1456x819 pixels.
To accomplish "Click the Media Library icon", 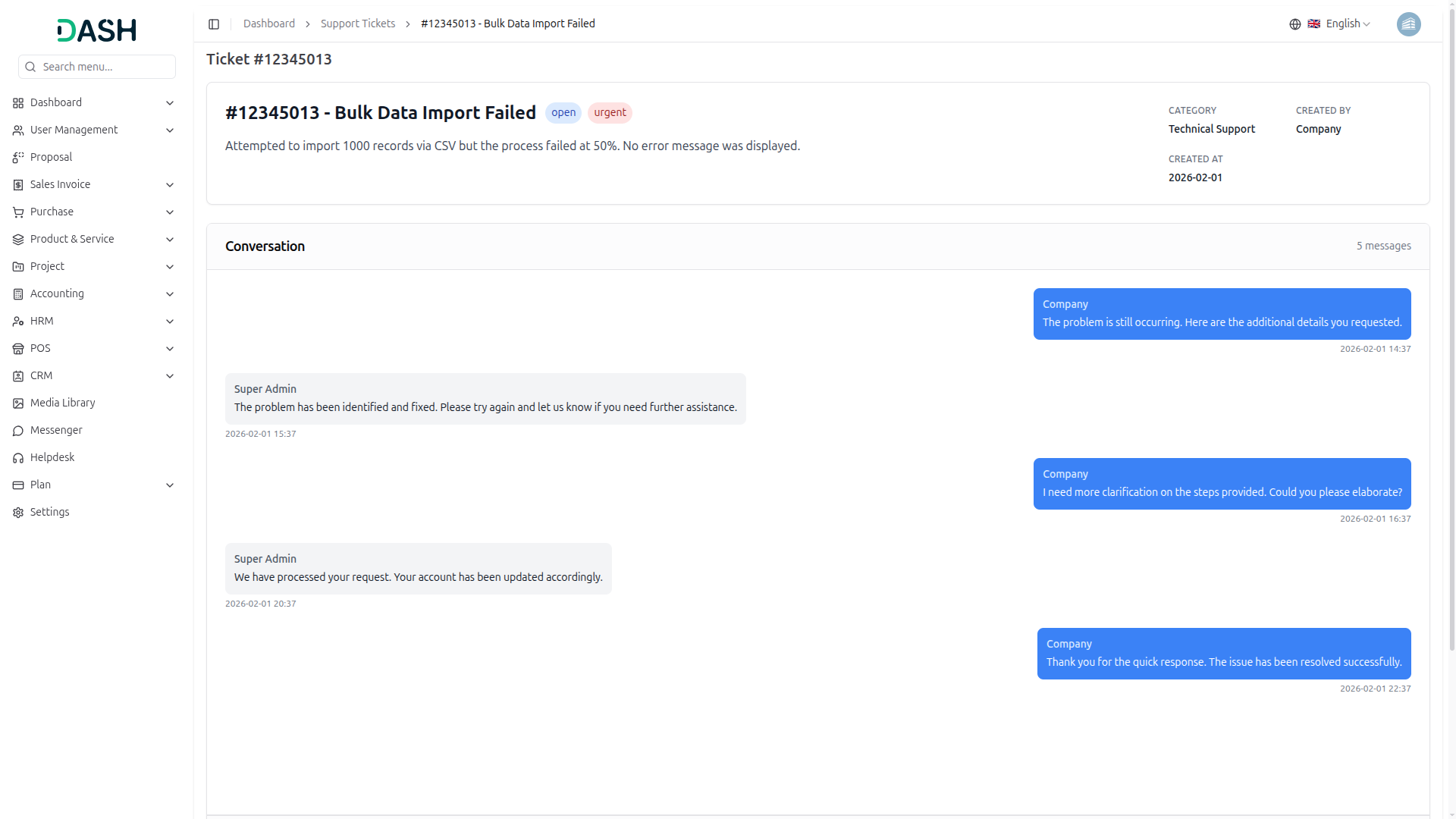I will tap(18, 403).
